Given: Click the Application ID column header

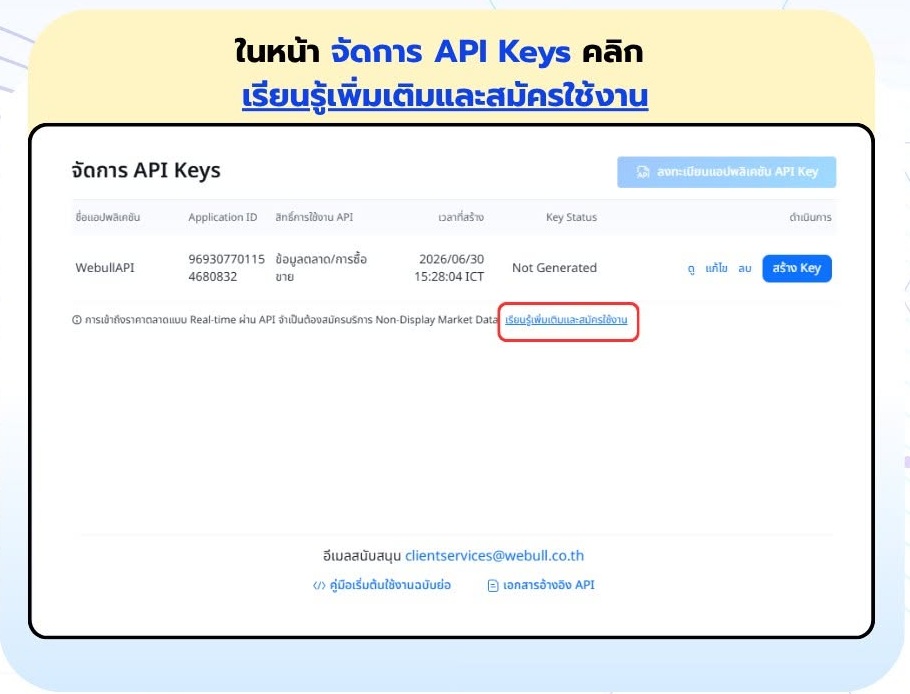Looking at the screenshot, I should 222,217.
